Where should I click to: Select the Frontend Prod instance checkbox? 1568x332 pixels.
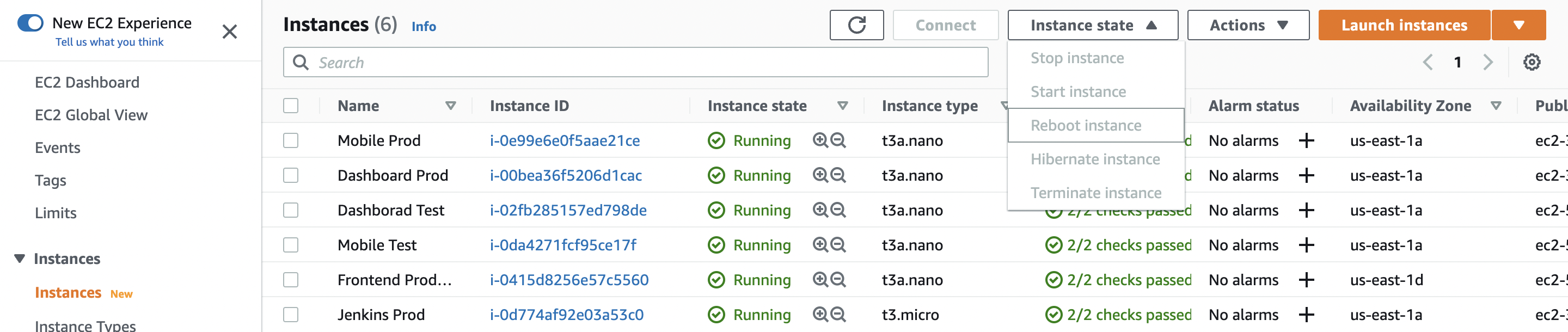coord(291,280)
